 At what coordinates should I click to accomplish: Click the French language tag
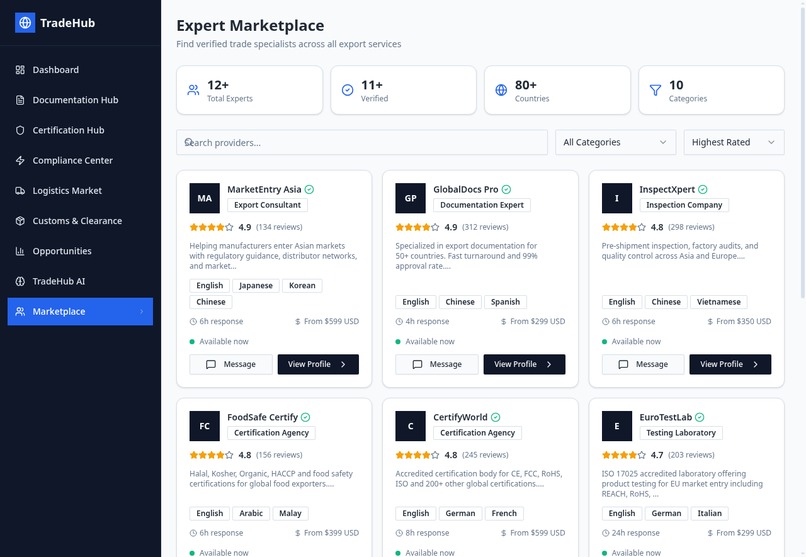click(504, 513)
